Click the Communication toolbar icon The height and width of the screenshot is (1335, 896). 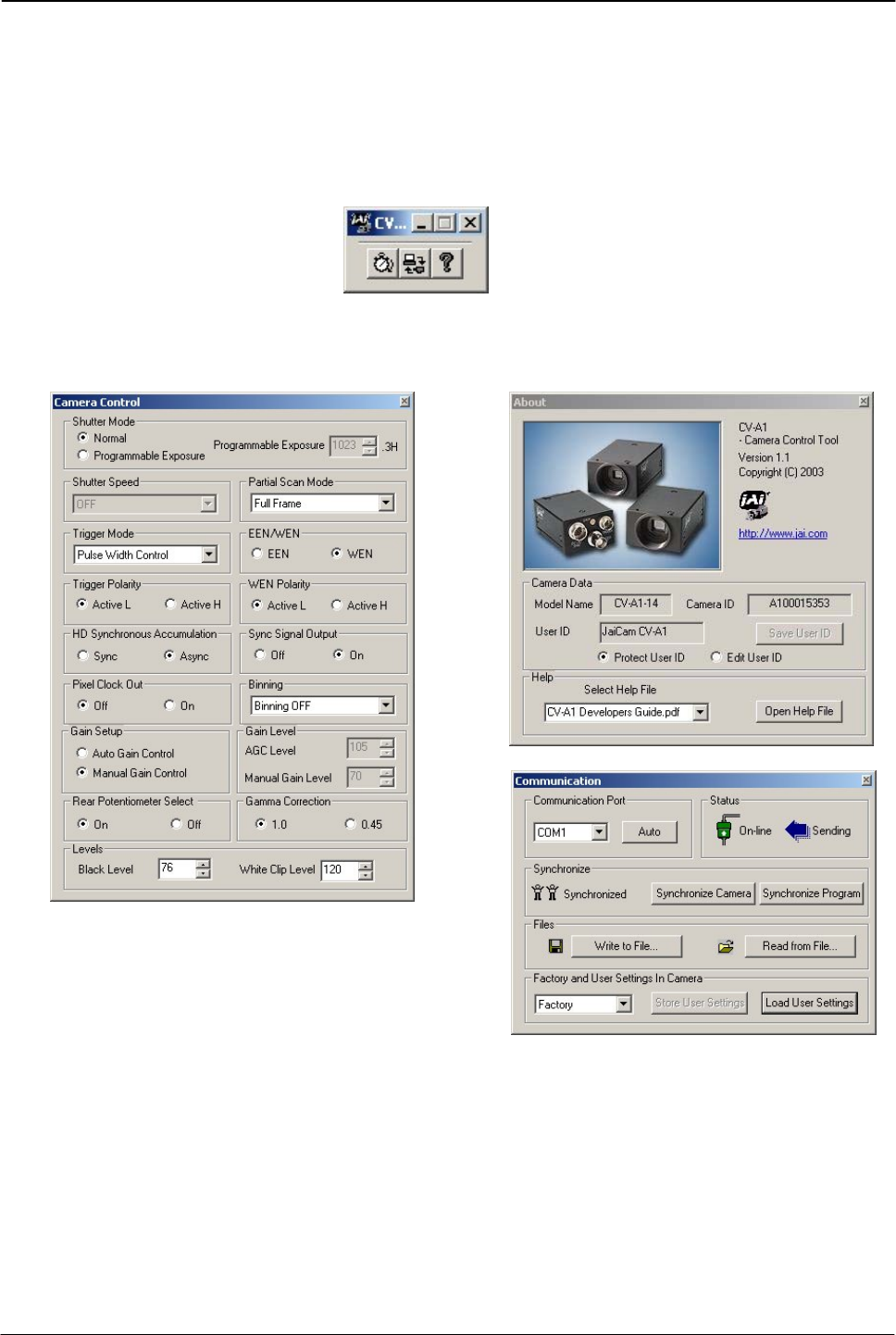pos(415,264)
